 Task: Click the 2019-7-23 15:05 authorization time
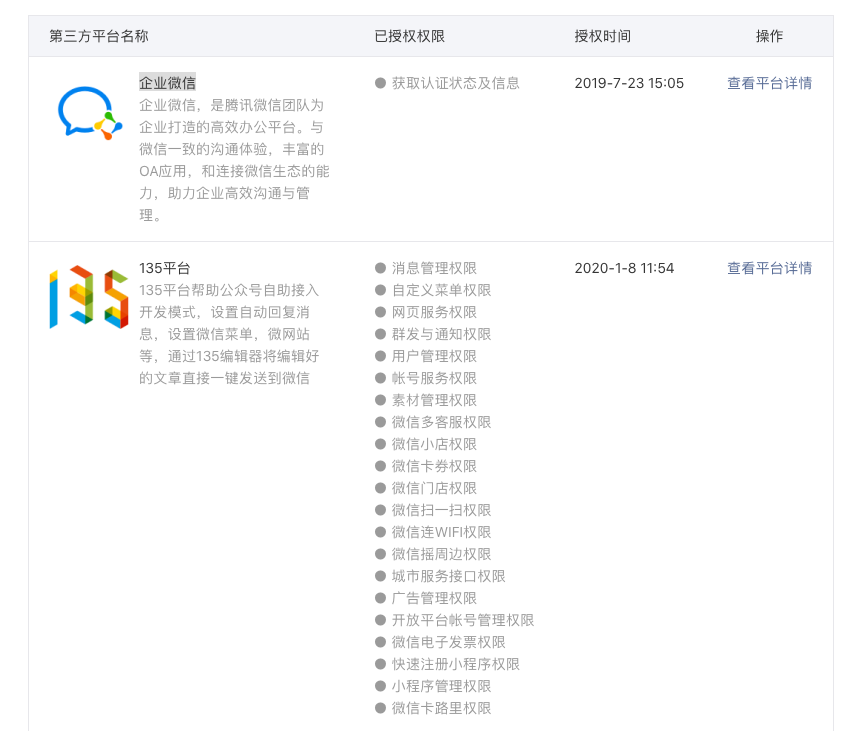(x=629, y=83)
